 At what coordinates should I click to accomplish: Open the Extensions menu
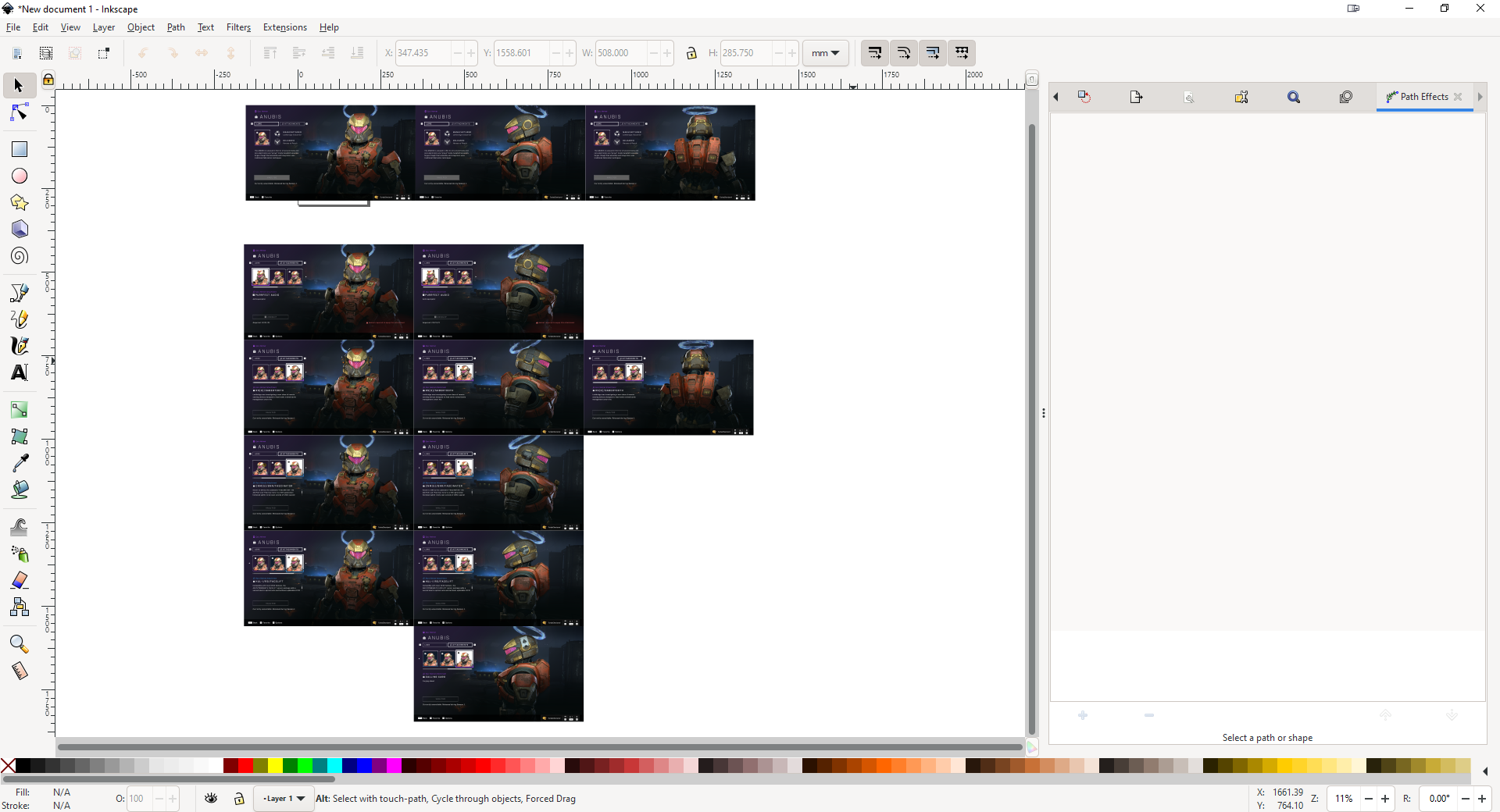coord(285,27)
